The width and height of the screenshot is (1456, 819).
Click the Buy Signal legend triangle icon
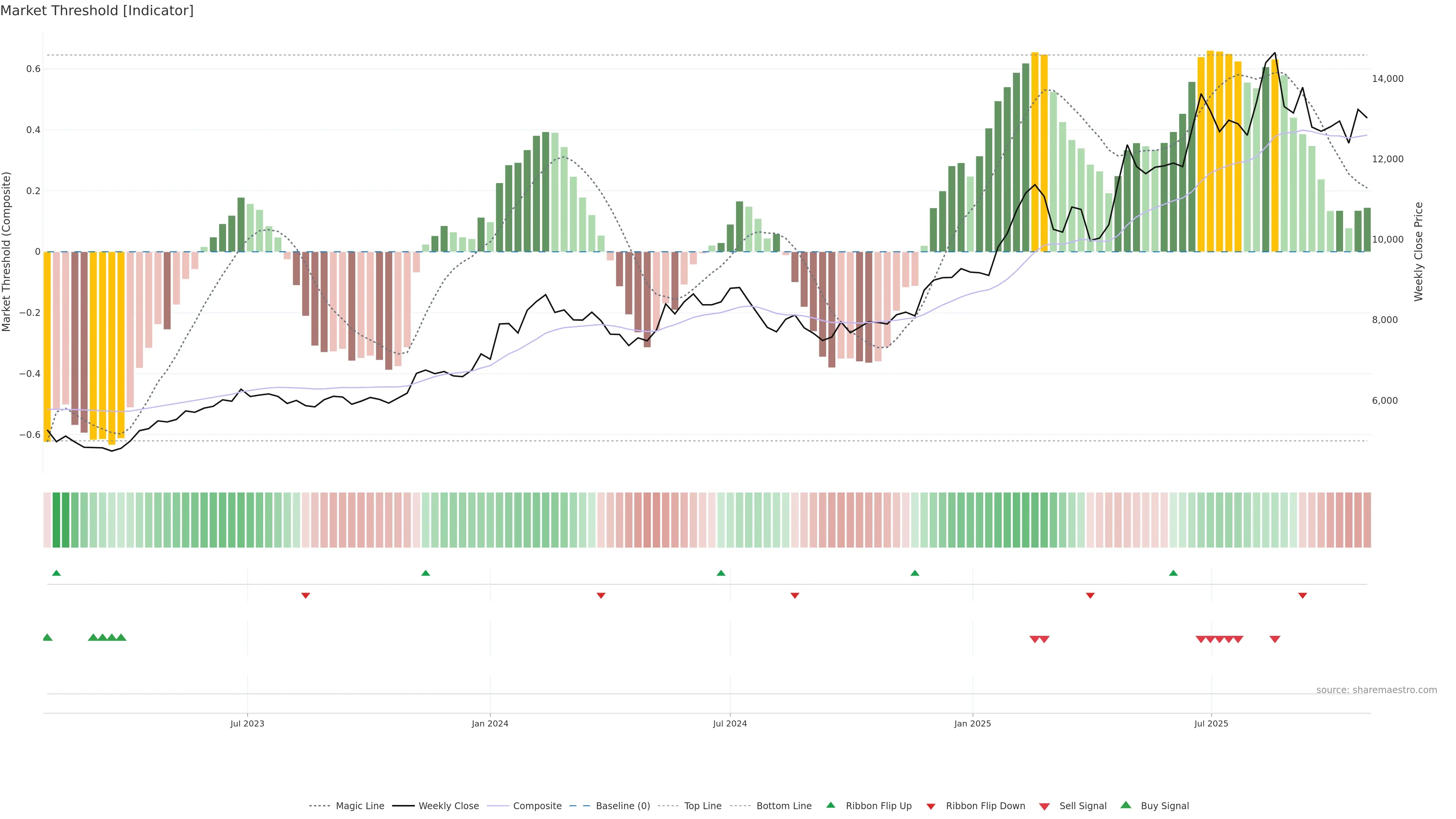[x=1126, y=805]
